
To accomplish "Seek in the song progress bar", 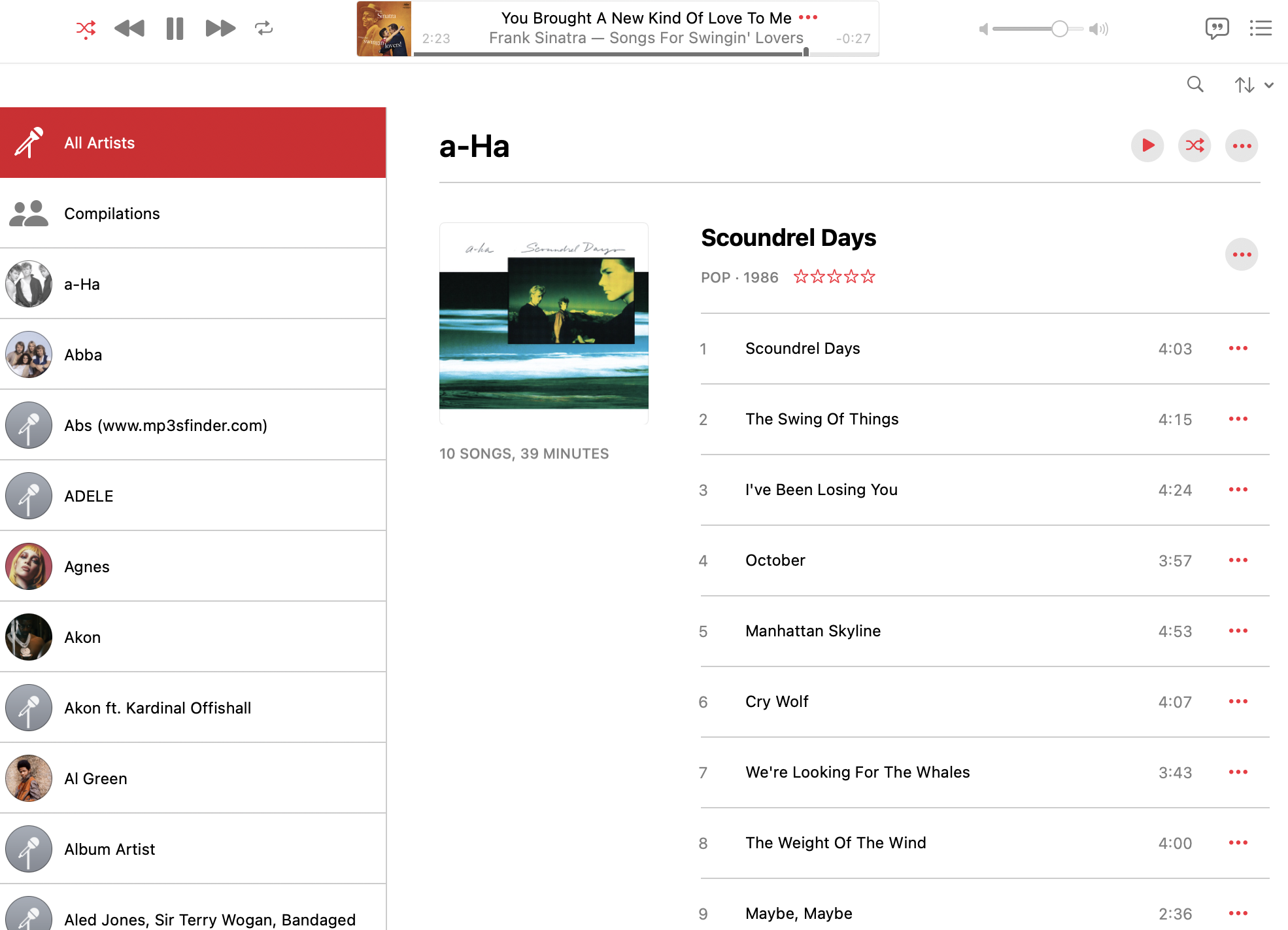I will pos(646,54).
